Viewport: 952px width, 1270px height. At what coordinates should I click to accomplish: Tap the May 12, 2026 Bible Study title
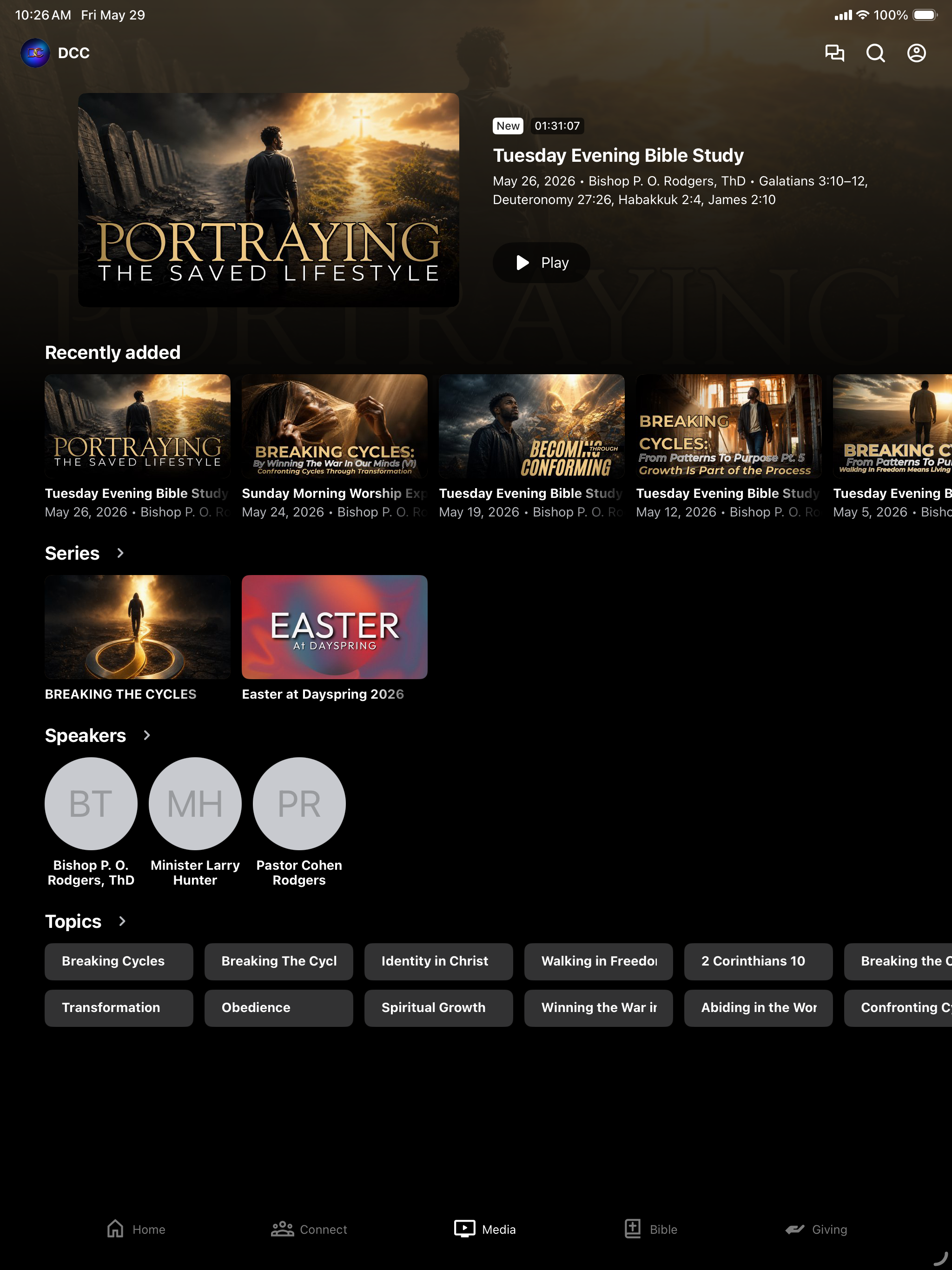(728, 493)
